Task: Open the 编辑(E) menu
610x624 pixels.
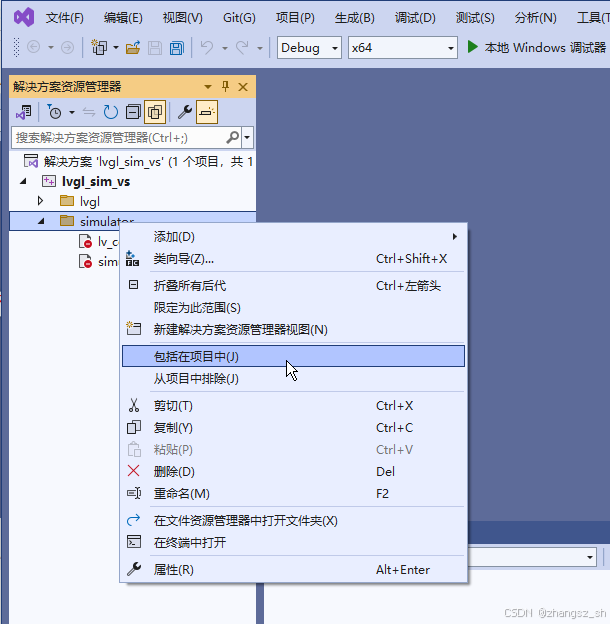Action: [123, 18]
